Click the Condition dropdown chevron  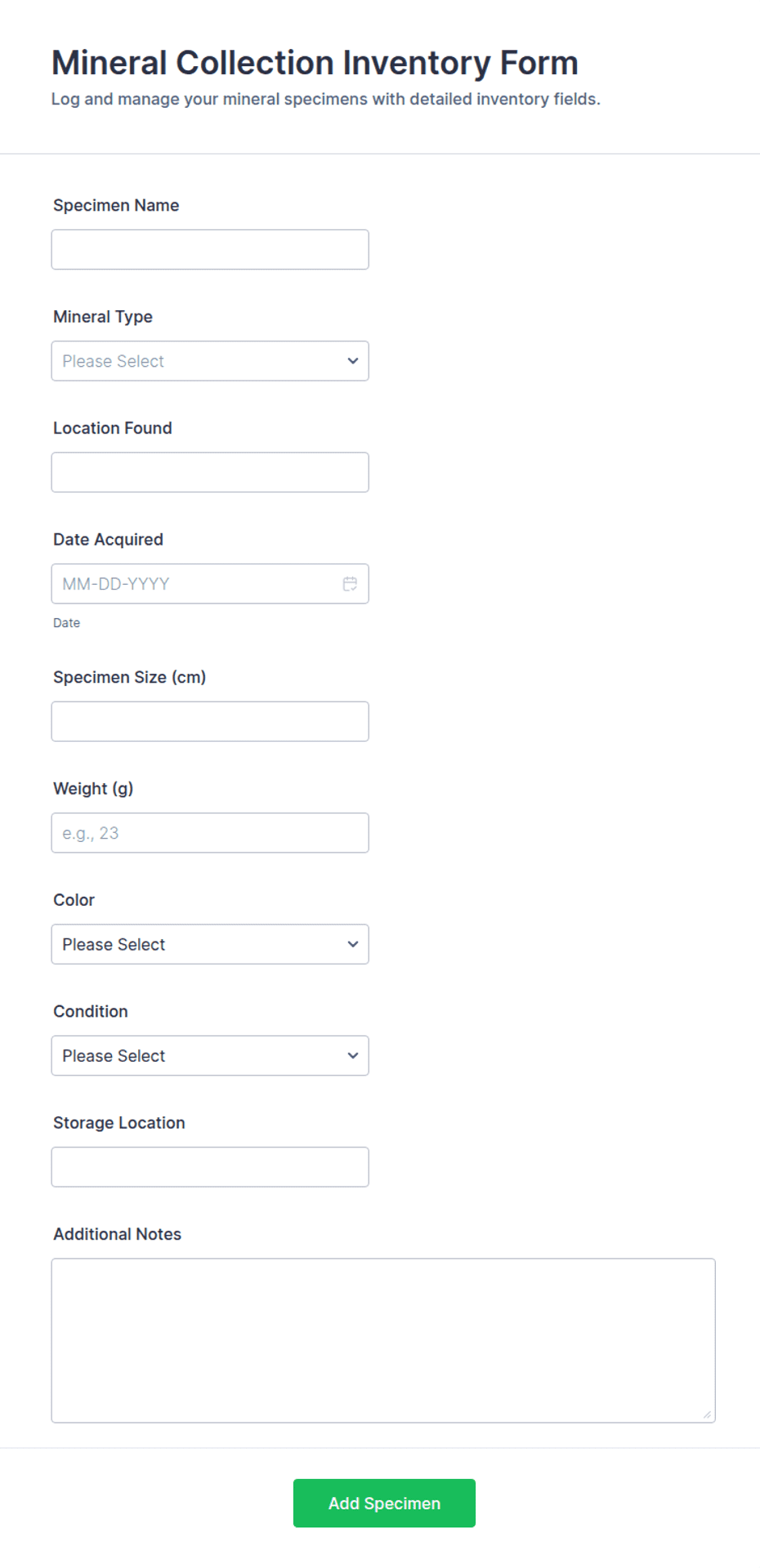353,1056
